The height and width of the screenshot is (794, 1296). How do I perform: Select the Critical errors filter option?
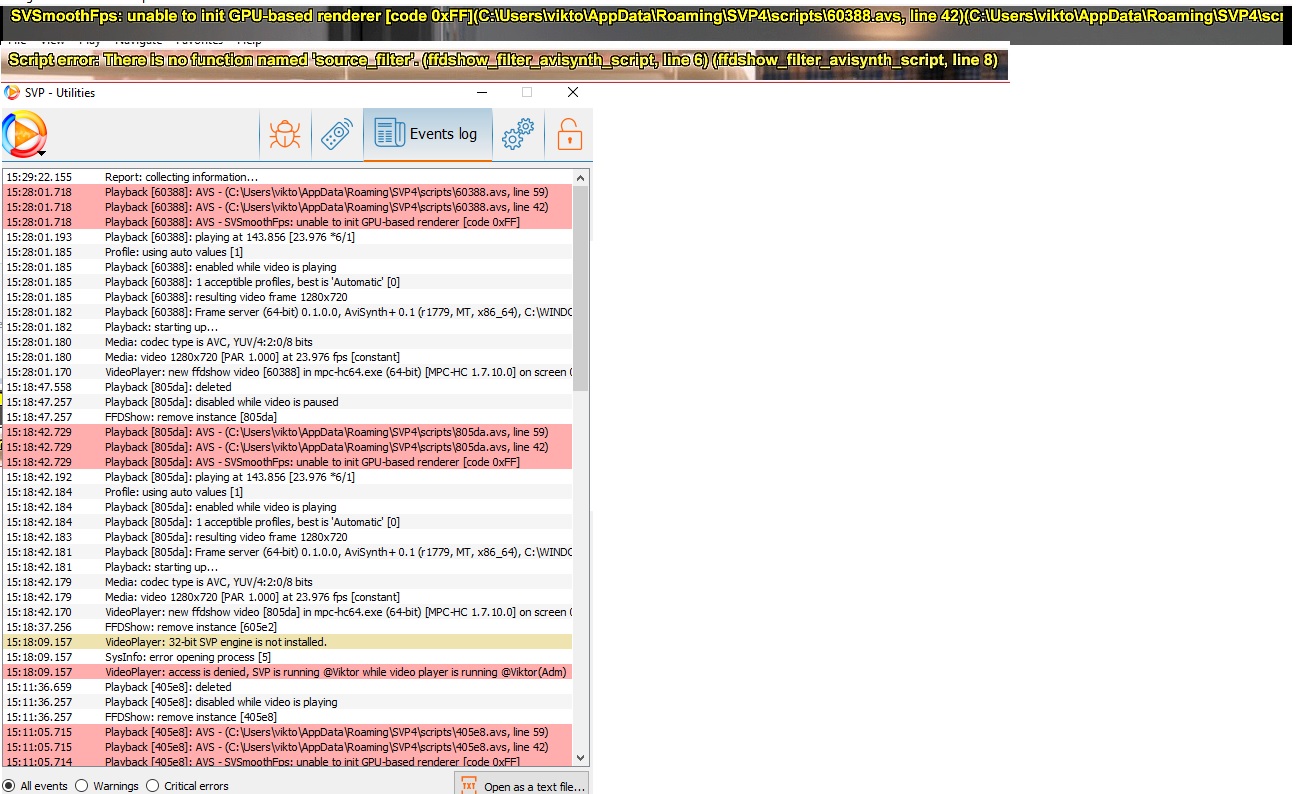coord(153,786)
